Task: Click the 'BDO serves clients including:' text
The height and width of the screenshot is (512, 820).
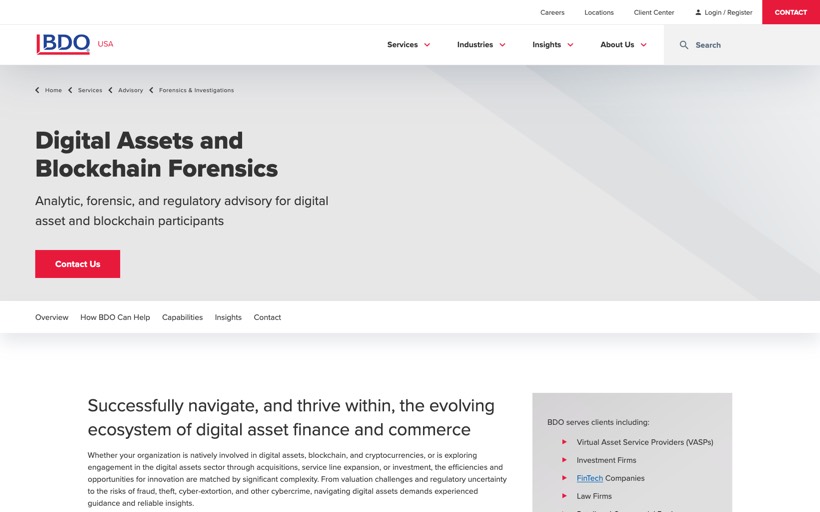Action: point(598,422)
